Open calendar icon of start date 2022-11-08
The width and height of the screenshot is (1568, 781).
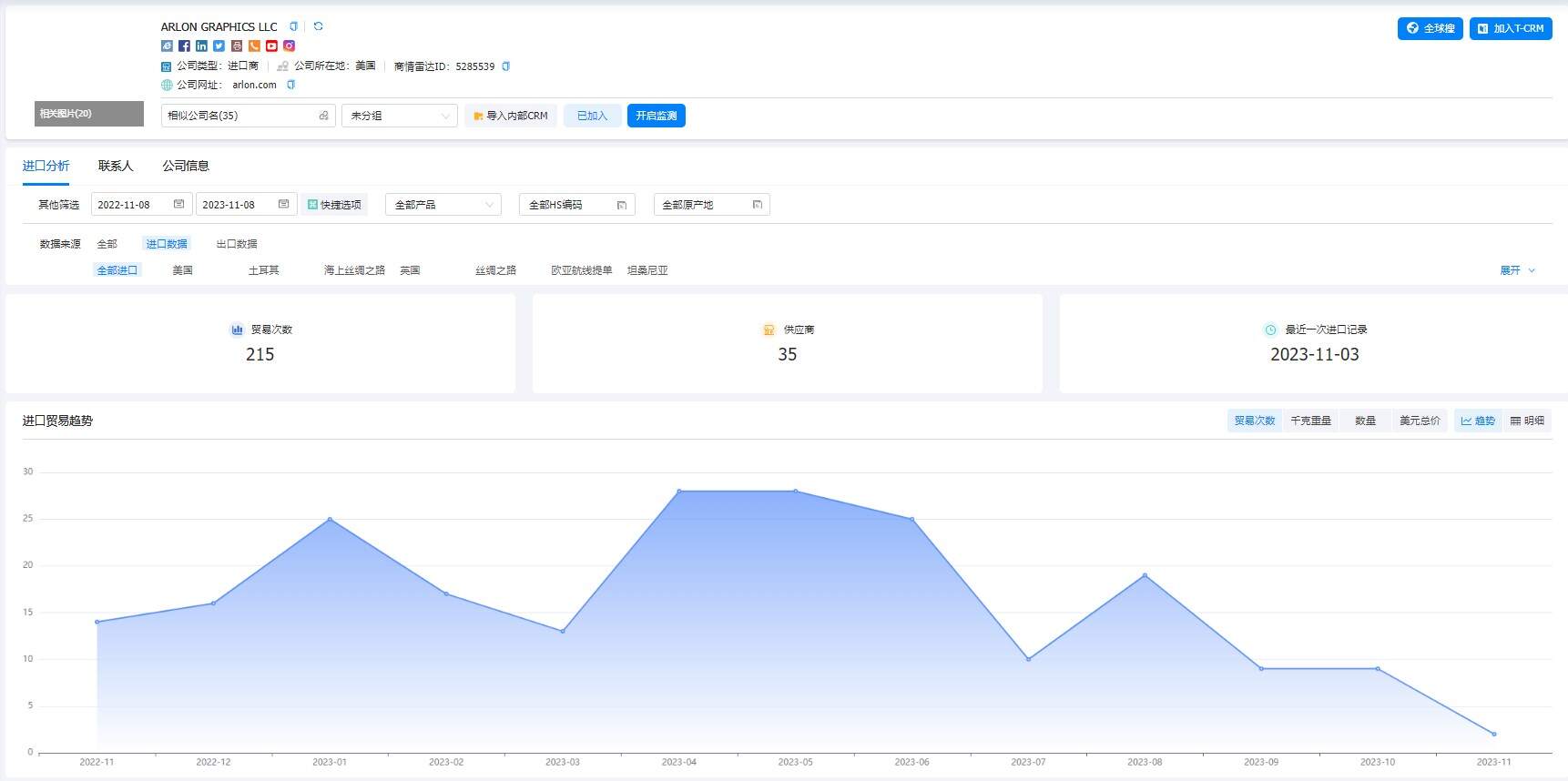click(x=178, y=204)
